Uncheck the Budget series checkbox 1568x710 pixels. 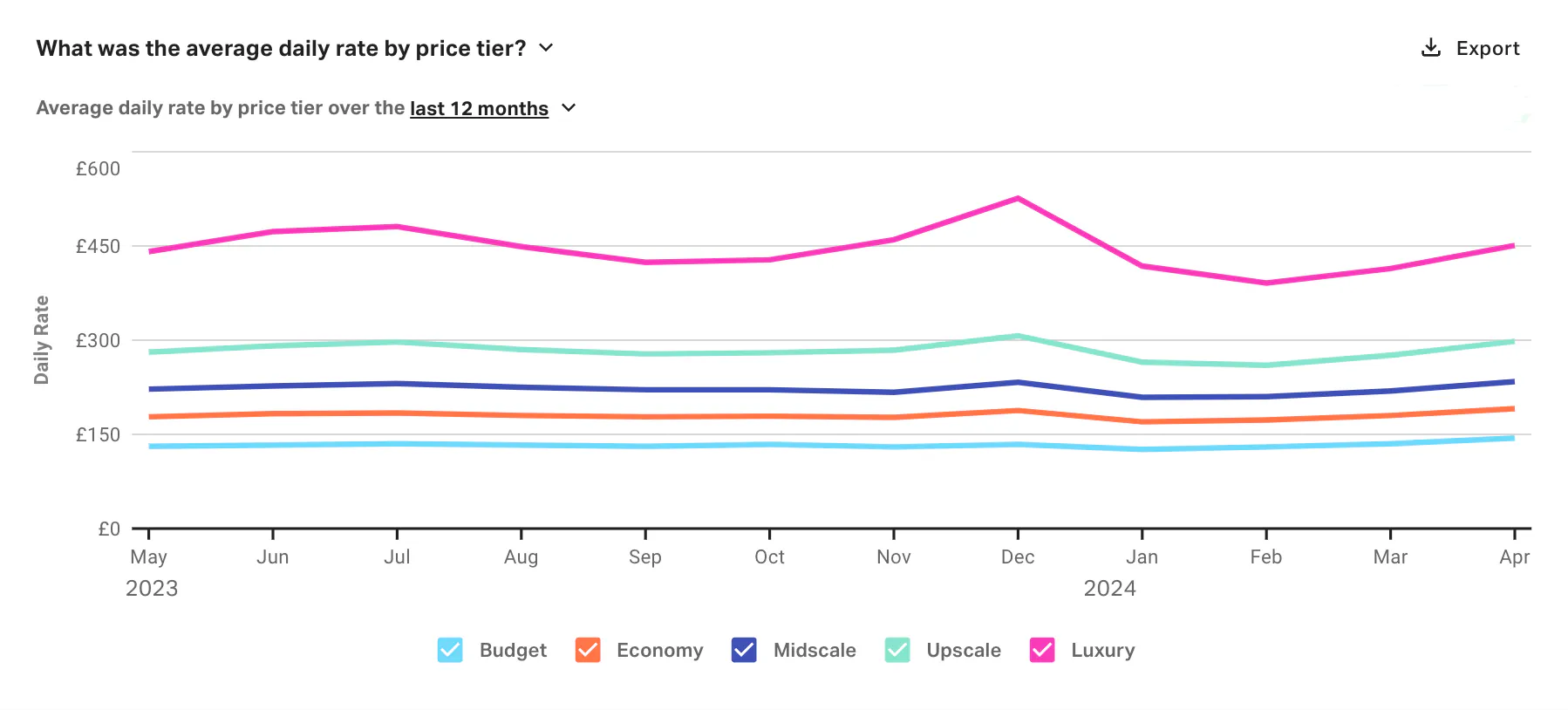(x=450, y=650)
